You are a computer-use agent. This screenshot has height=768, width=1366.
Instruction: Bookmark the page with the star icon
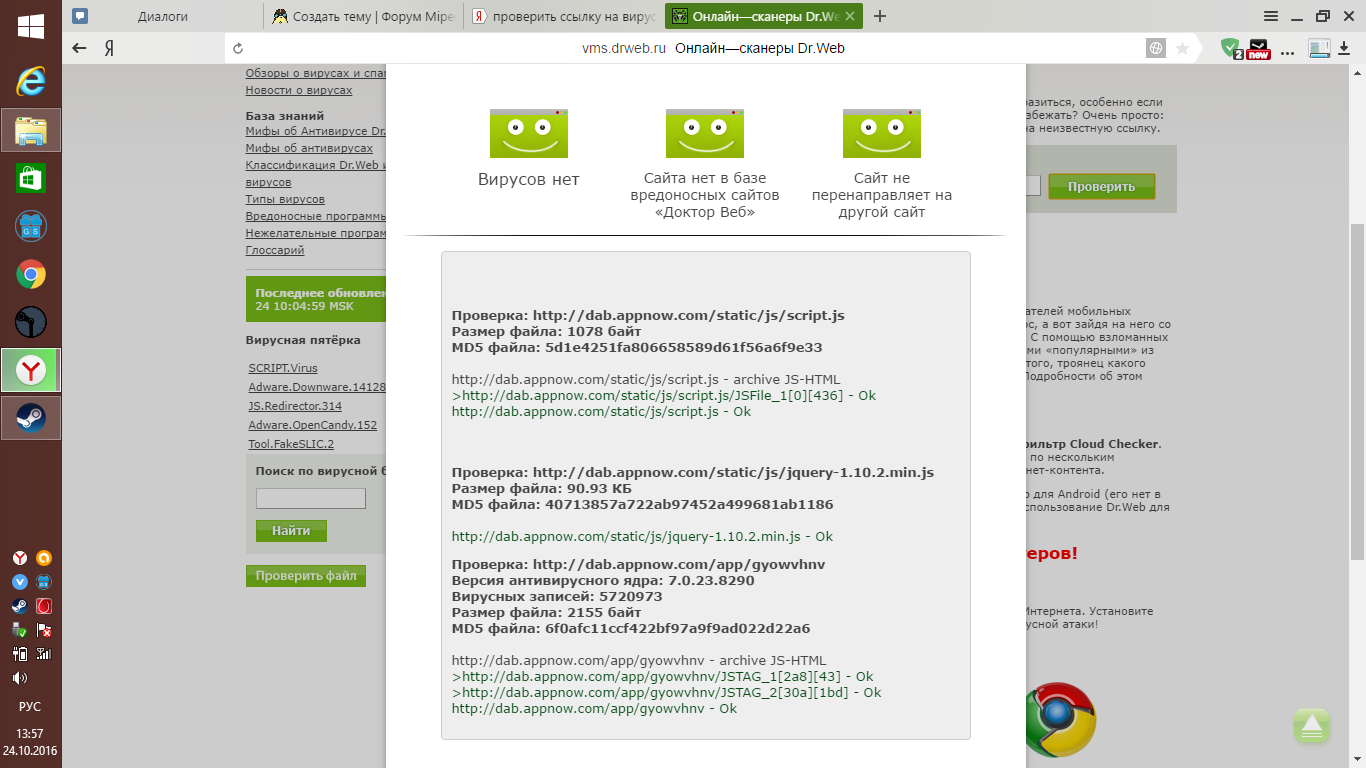[x=1182, y=47]
